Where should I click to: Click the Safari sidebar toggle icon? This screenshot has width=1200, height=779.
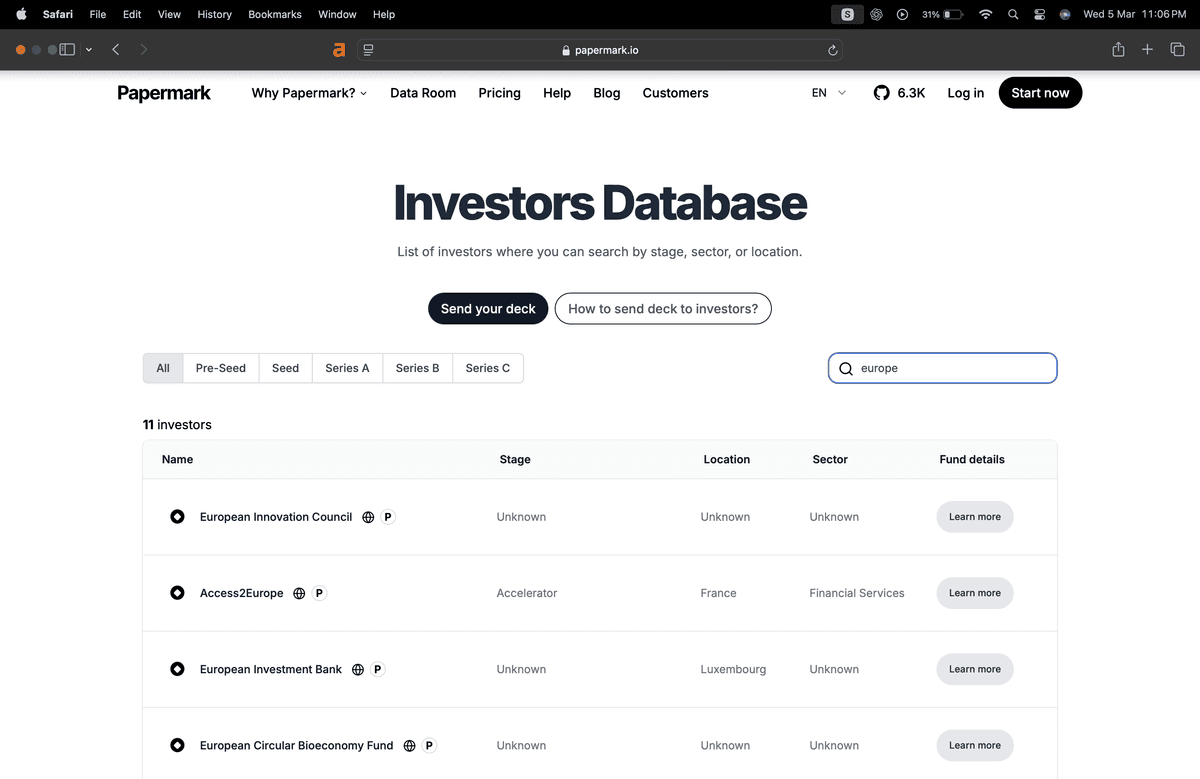pos(67,49)
